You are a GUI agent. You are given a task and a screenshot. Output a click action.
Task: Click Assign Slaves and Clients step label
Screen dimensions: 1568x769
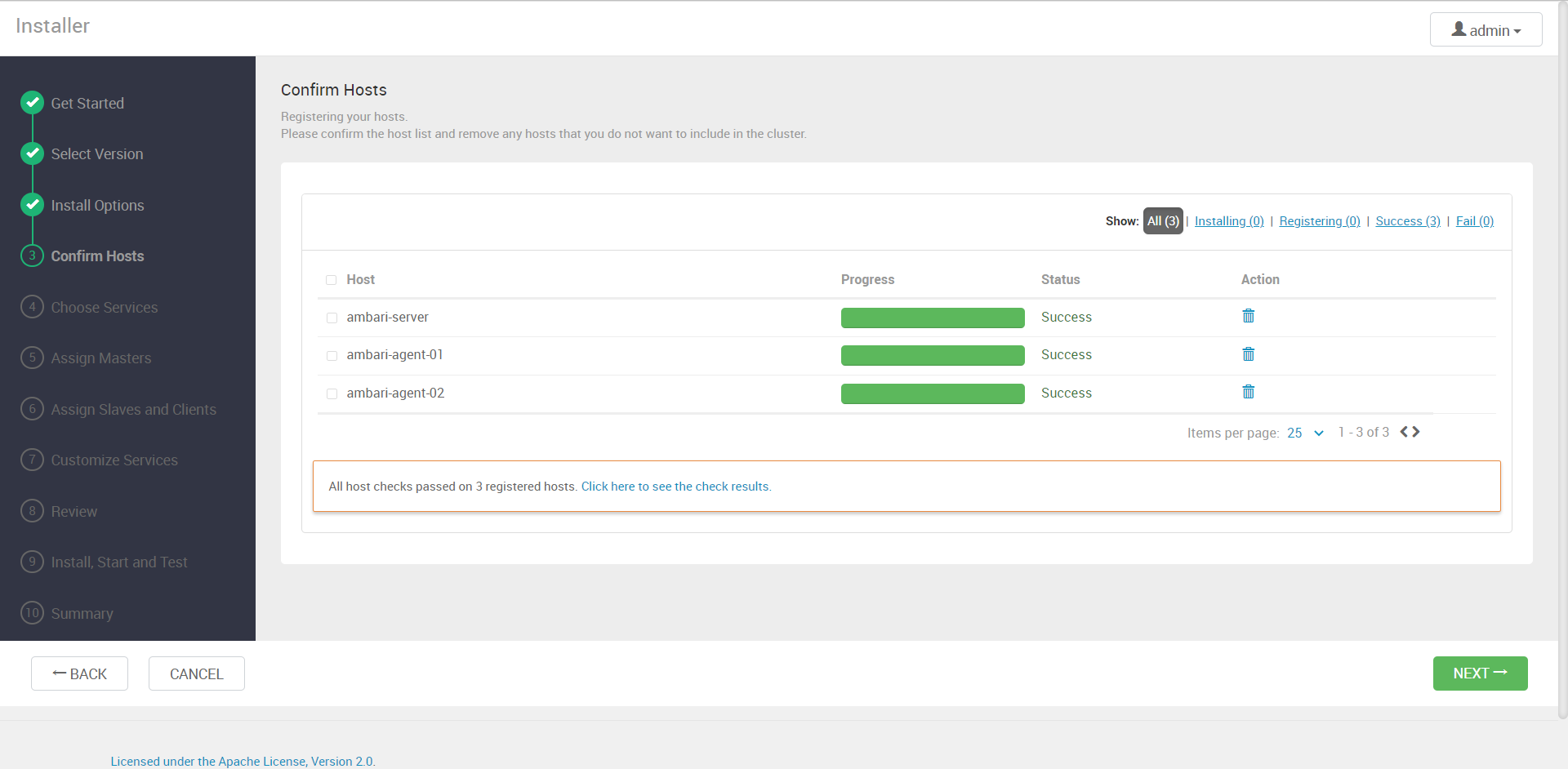(x=134, y=409)
